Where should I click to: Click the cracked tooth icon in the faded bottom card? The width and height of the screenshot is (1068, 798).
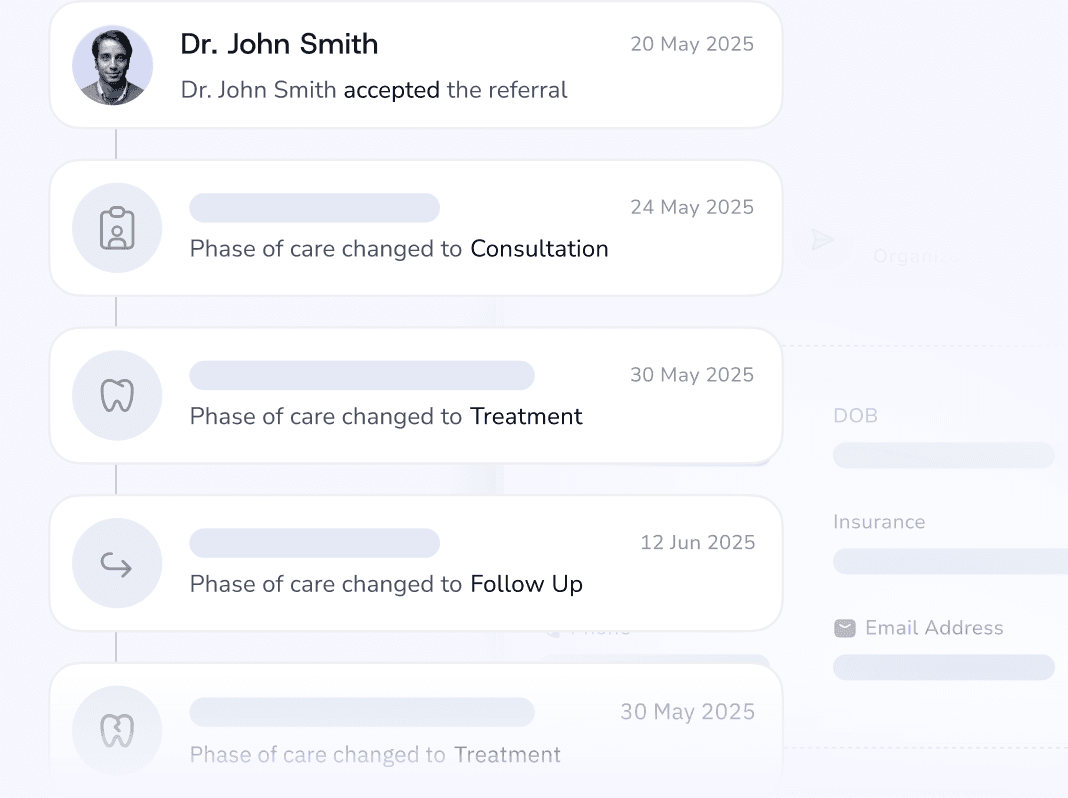117,731
